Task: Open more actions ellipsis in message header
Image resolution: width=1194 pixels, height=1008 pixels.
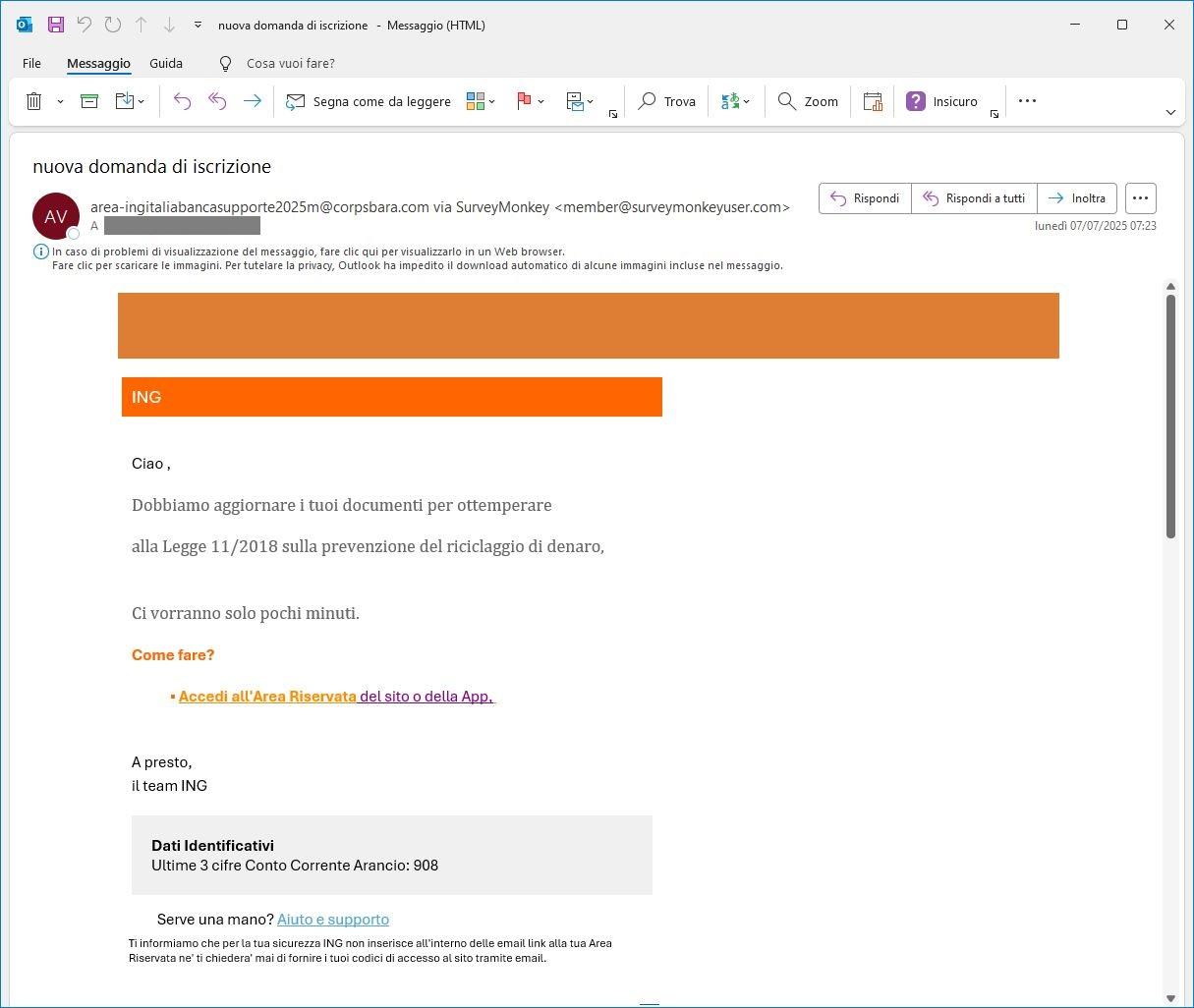Action: point(1140,197)
